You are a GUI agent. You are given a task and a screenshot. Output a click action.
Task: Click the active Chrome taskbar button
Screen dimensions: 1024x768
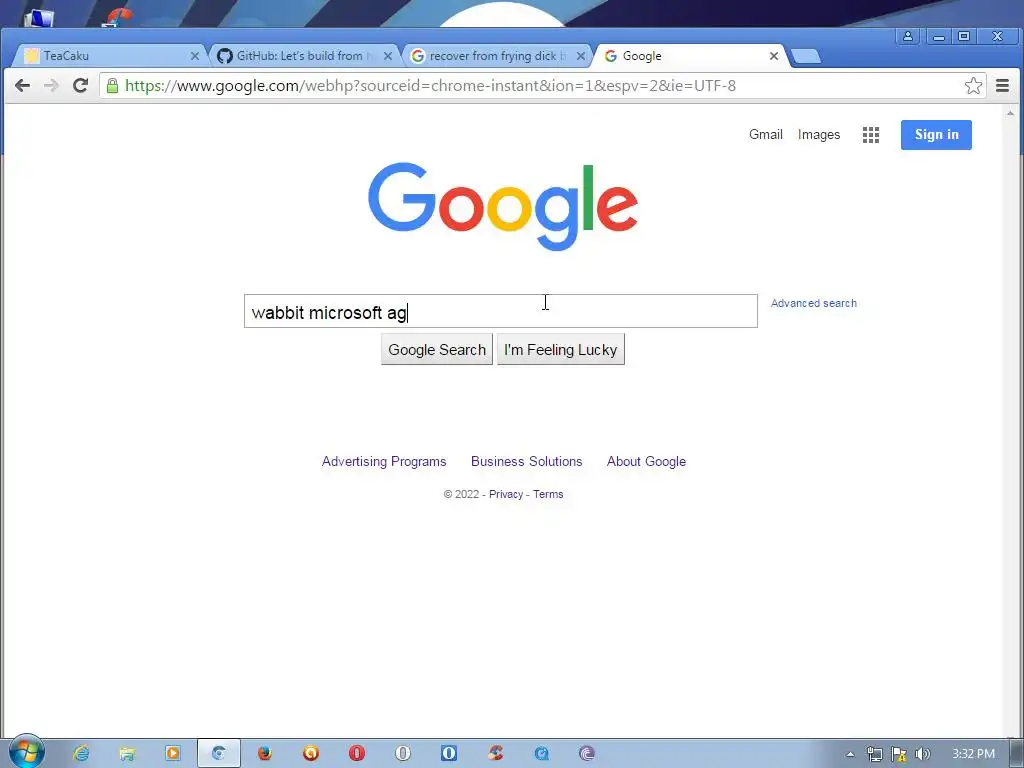(x=219, y=754)
